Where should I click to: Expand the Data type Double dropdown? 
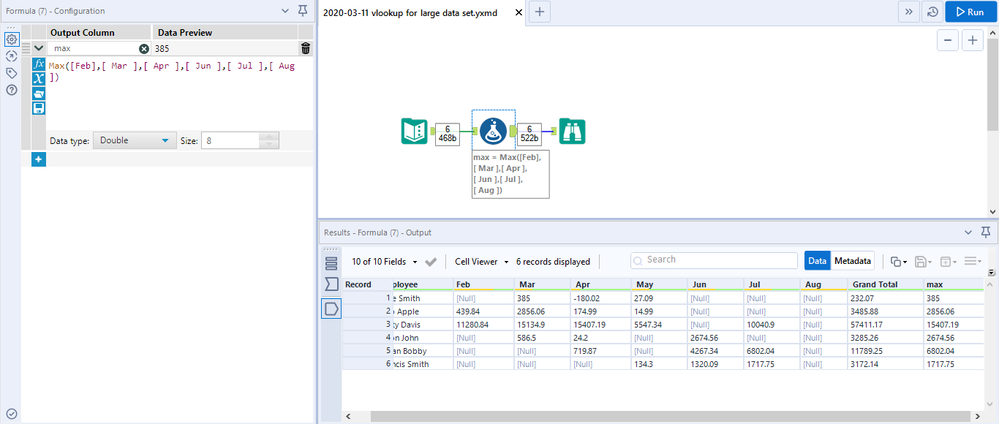137,141
